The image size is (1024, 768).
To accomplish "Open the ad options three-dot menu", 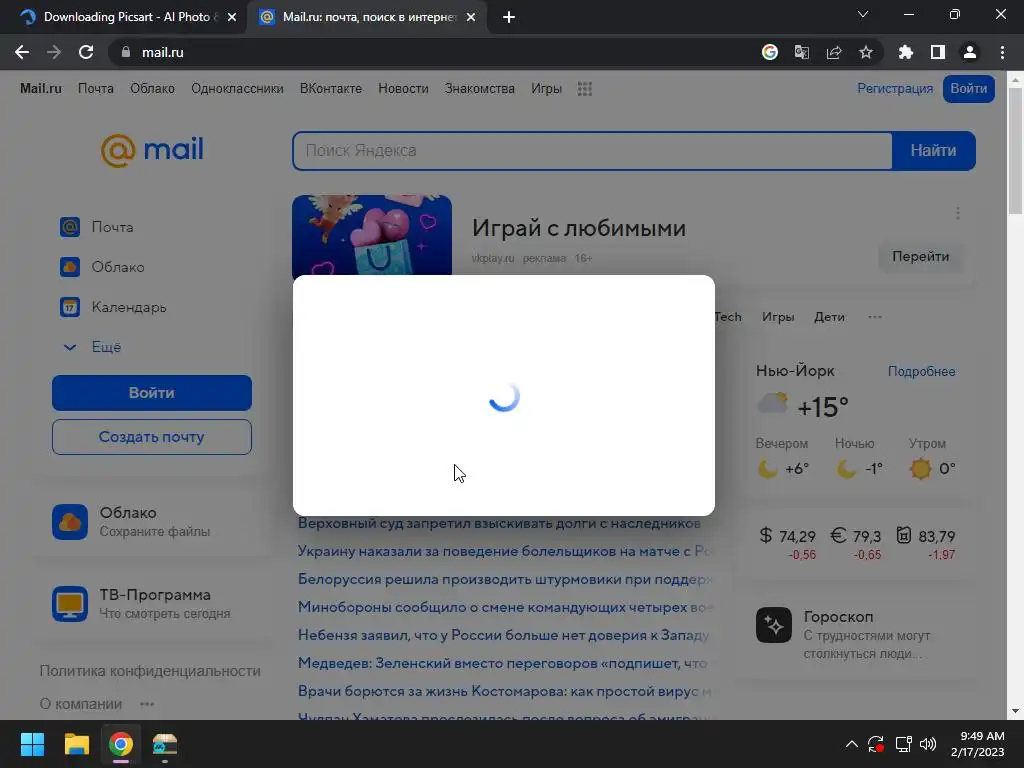I will click(x=957, y=213).
